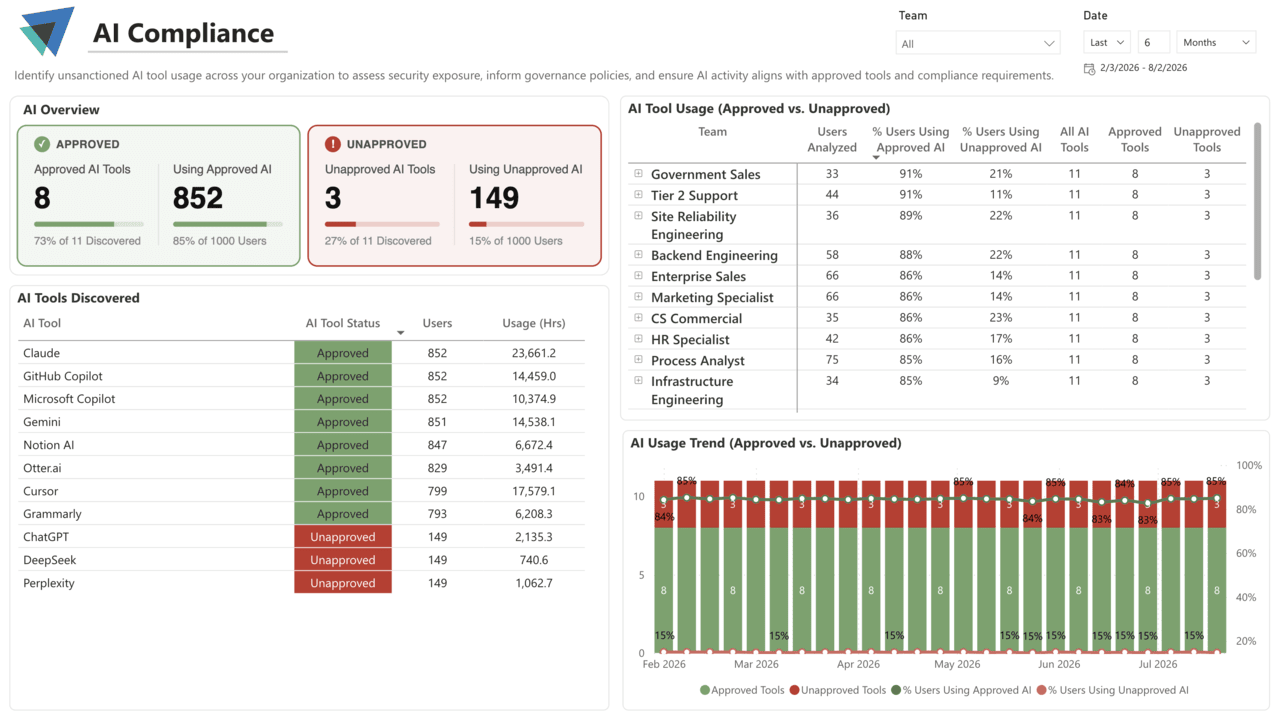Sort by Users Analyzed column header
The width and height of the screenshot is (1280, 720).
[x=832, y=139]
